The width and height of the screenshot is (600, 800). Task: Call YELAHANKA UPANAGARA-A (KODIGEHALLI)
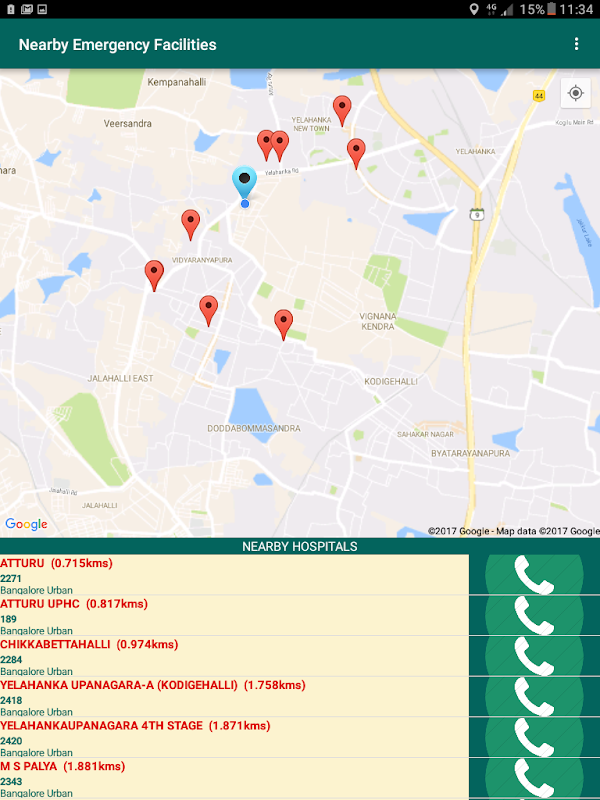point(534,696)
